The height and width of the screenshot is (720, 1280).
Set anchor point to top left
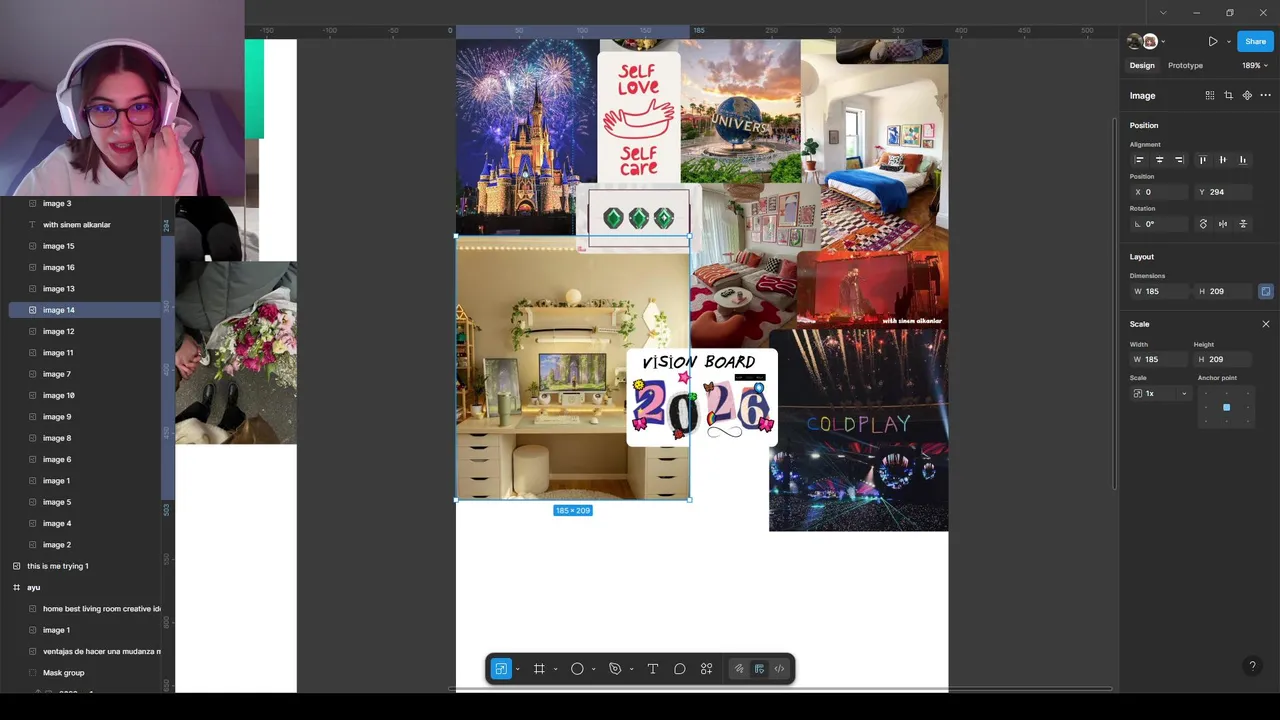click(x=1207, y=393)
